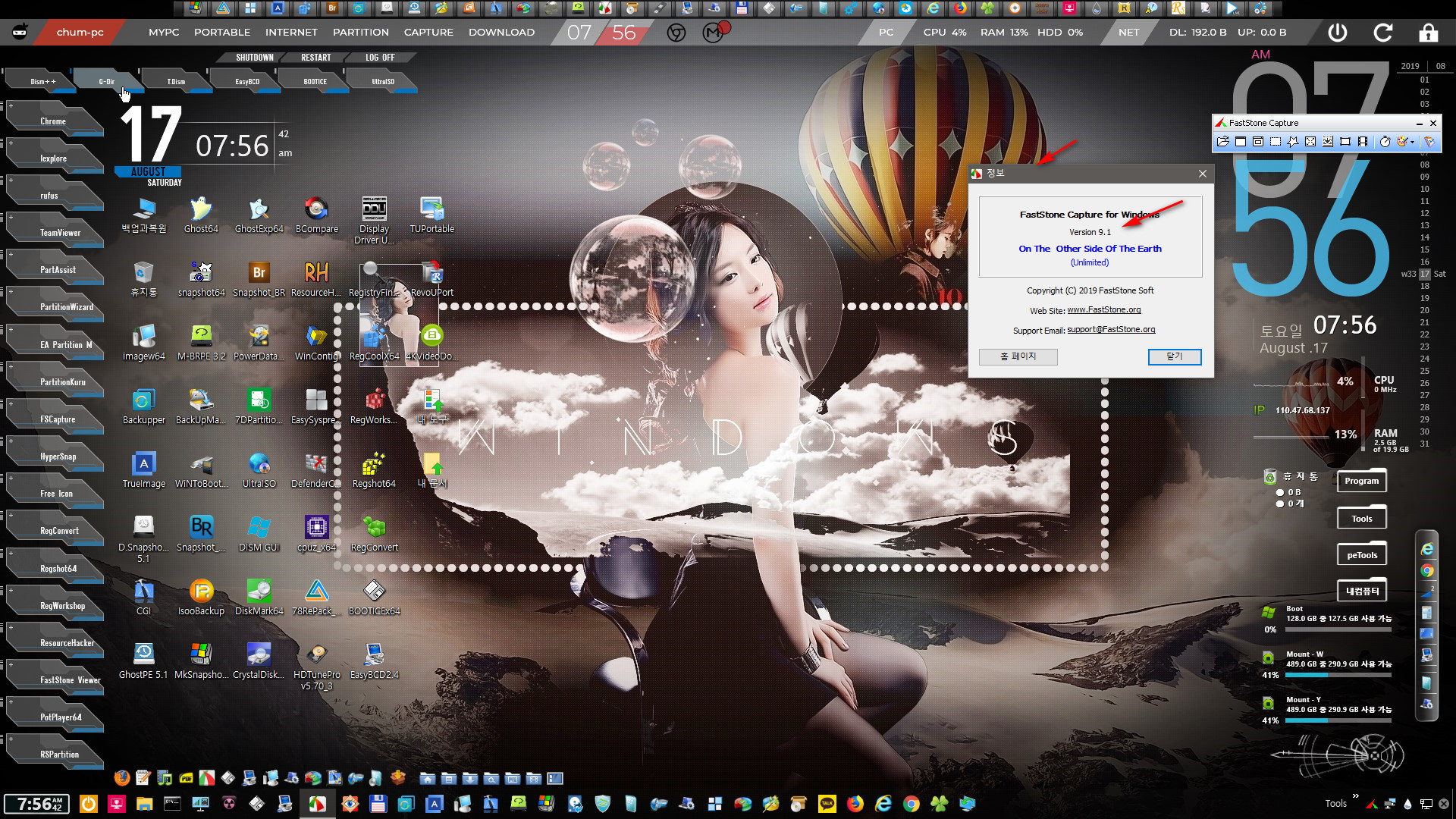Select Capture Active Window tool in FastStone
This screenshot has height=819, width=1456.
point(1241,142)
